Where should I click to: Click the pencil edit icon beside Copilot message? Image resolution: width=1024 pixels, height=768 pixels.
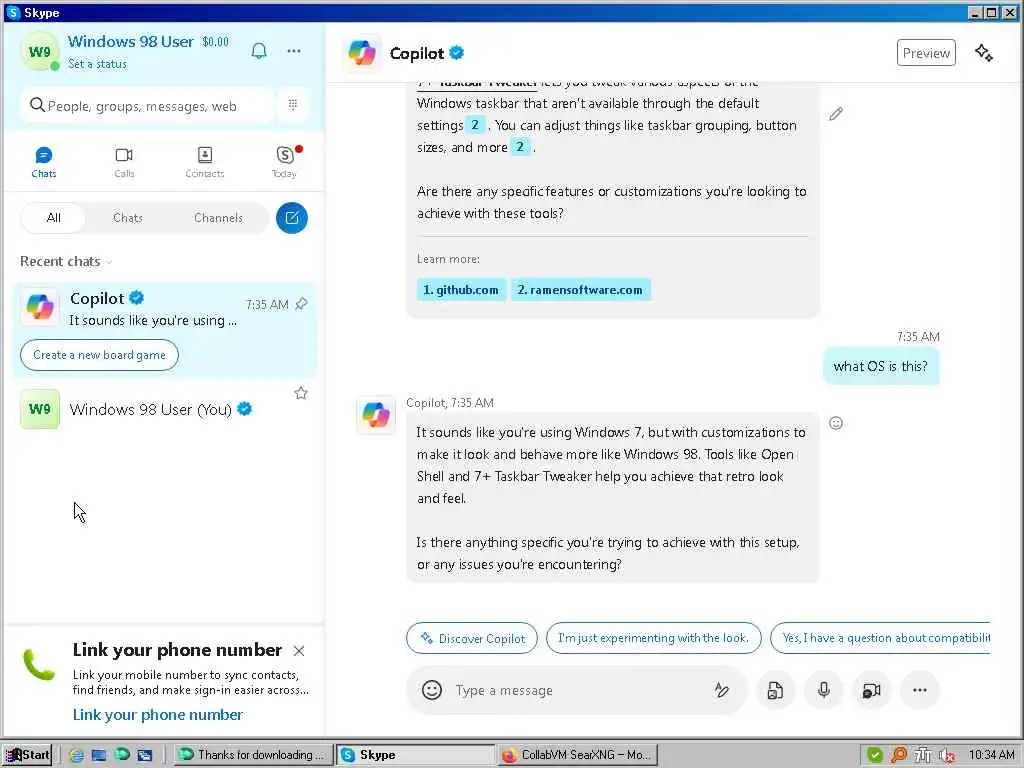pyautogui.click(x=835, y=114)
